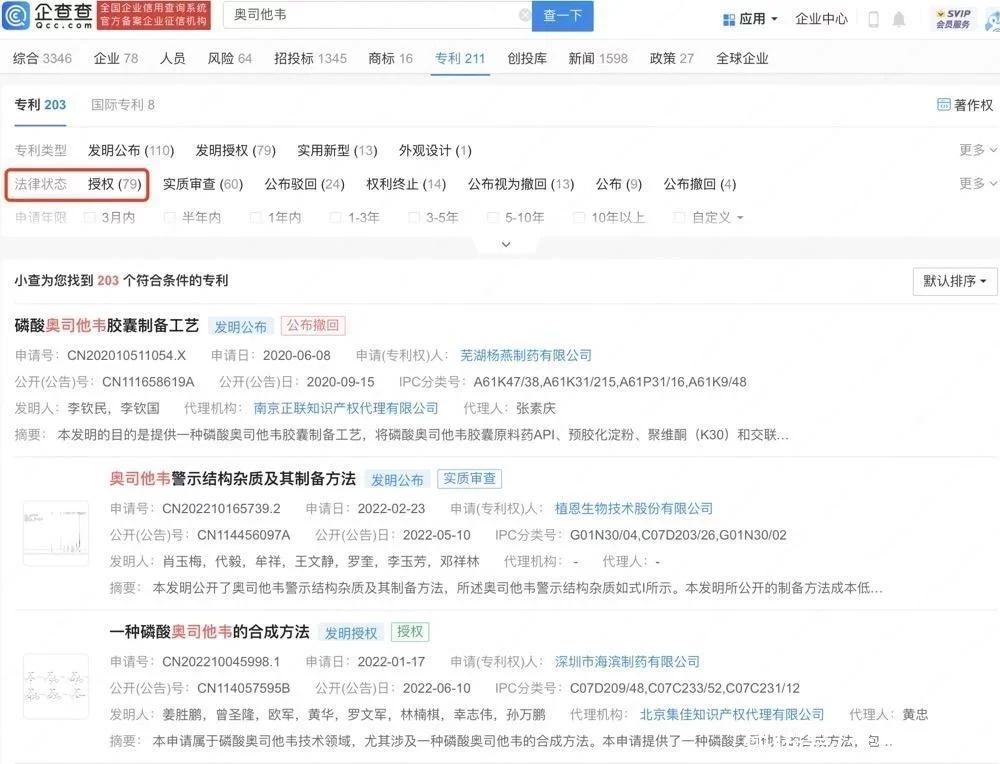Image resolution: width=1000 pixels, height=764 pixels.
Task: Click the 查一下 search button
Action: coord(563,16)
